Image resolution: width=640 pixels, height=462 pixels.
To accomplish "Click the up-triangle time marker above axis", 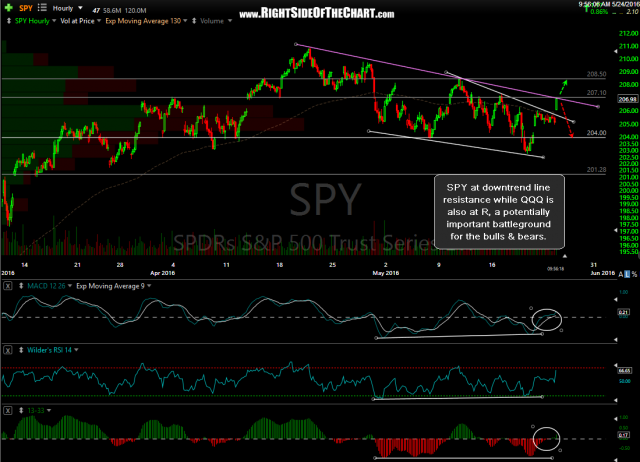I will pos(565,256).
